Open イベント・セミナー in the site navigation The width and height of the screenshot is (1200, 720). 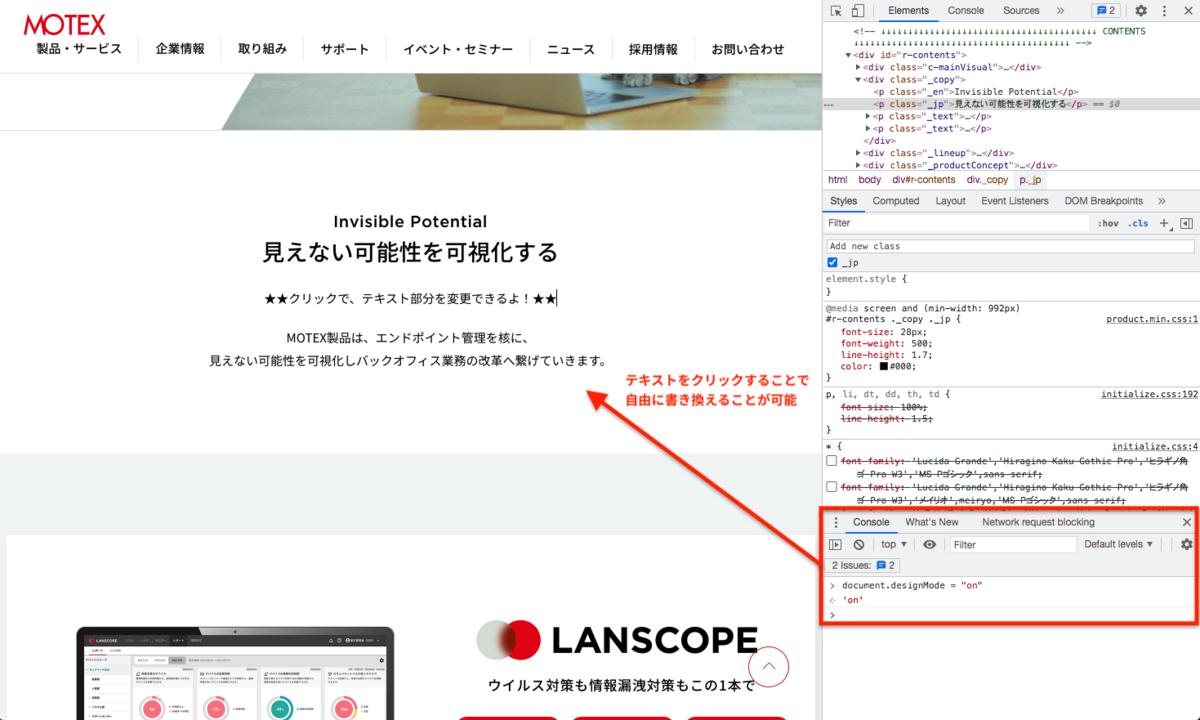458,49
